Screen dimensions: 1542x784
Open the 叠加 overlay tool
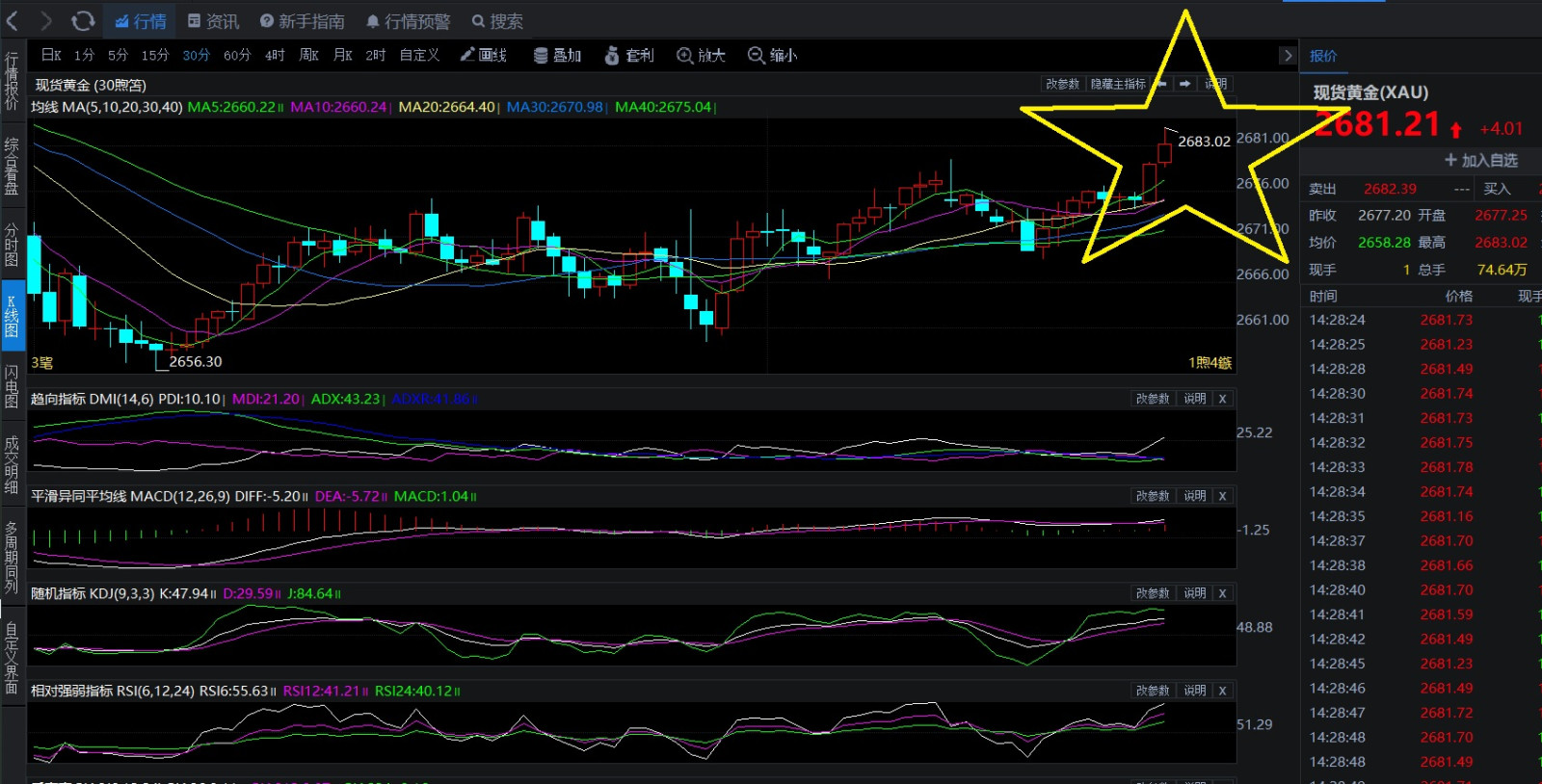click(557, 55)
